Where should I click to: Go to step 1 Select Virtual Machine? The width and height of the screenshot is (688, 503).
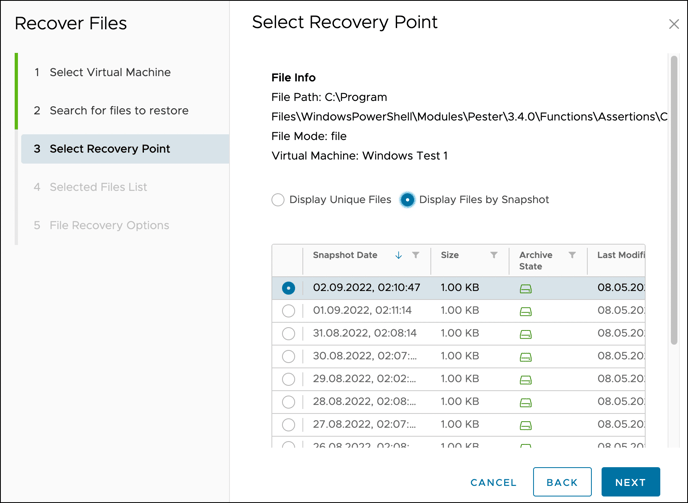110,72
